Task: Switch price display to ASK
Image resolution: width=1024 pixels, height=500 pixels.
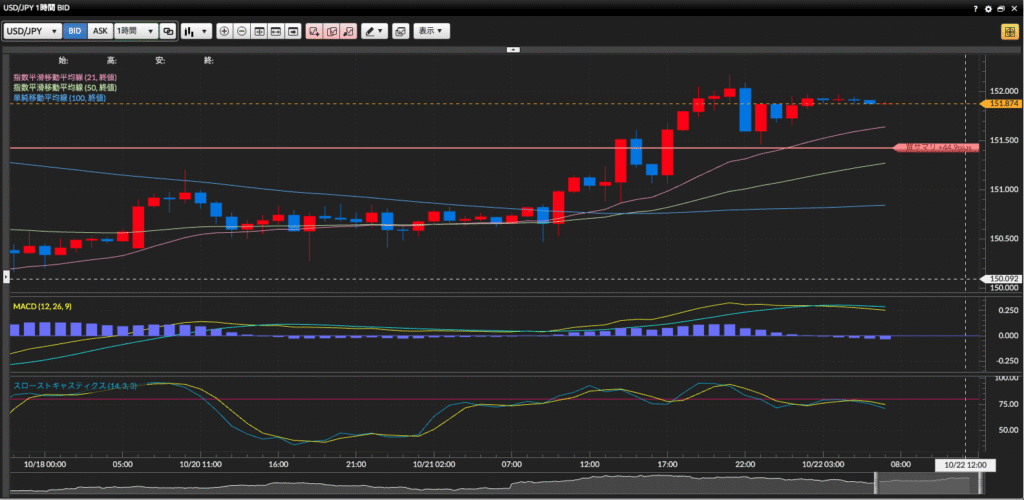Action: coord(100,31)
